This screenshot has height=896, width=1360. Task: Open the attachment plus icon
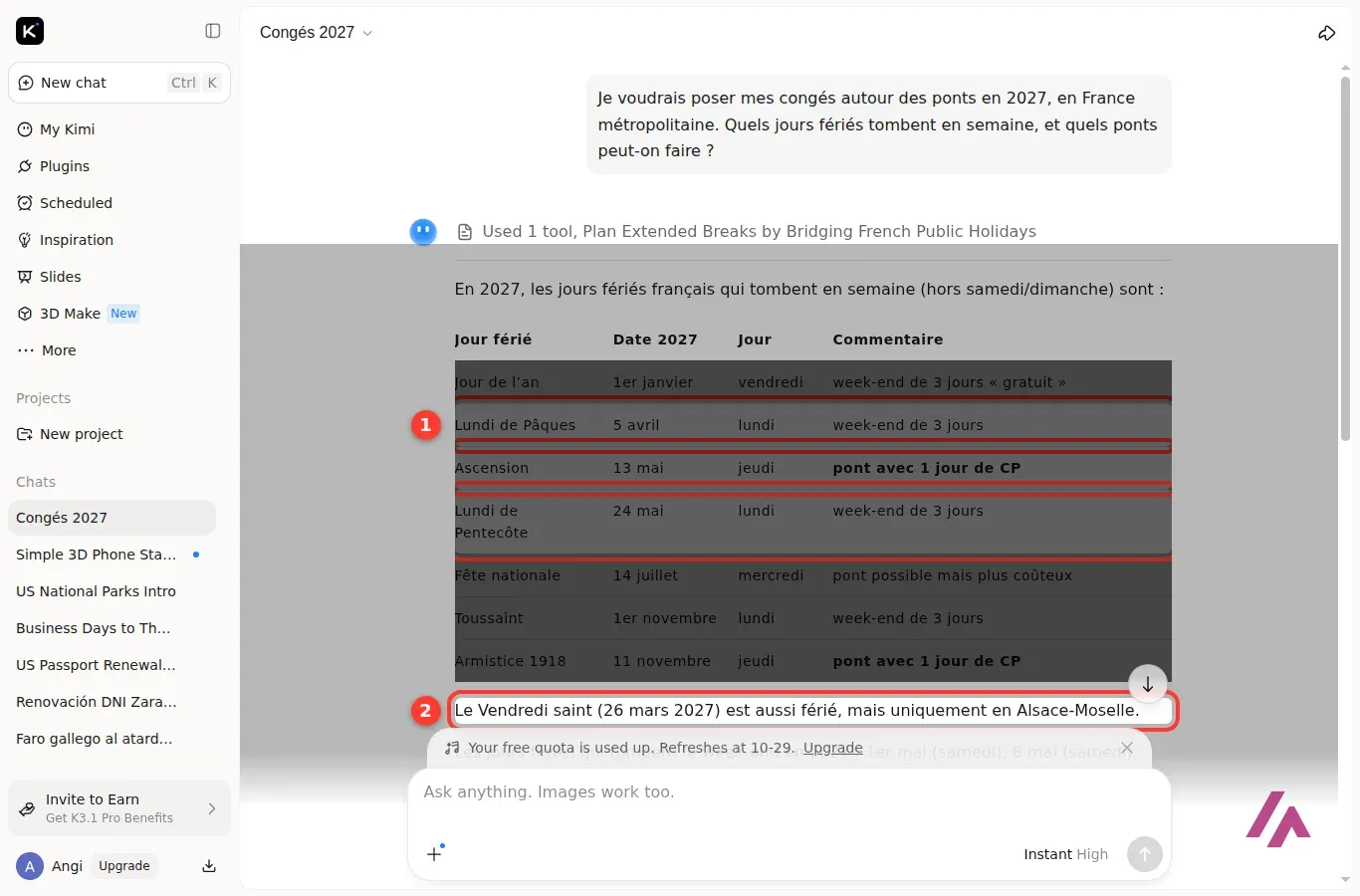(435, 853)
